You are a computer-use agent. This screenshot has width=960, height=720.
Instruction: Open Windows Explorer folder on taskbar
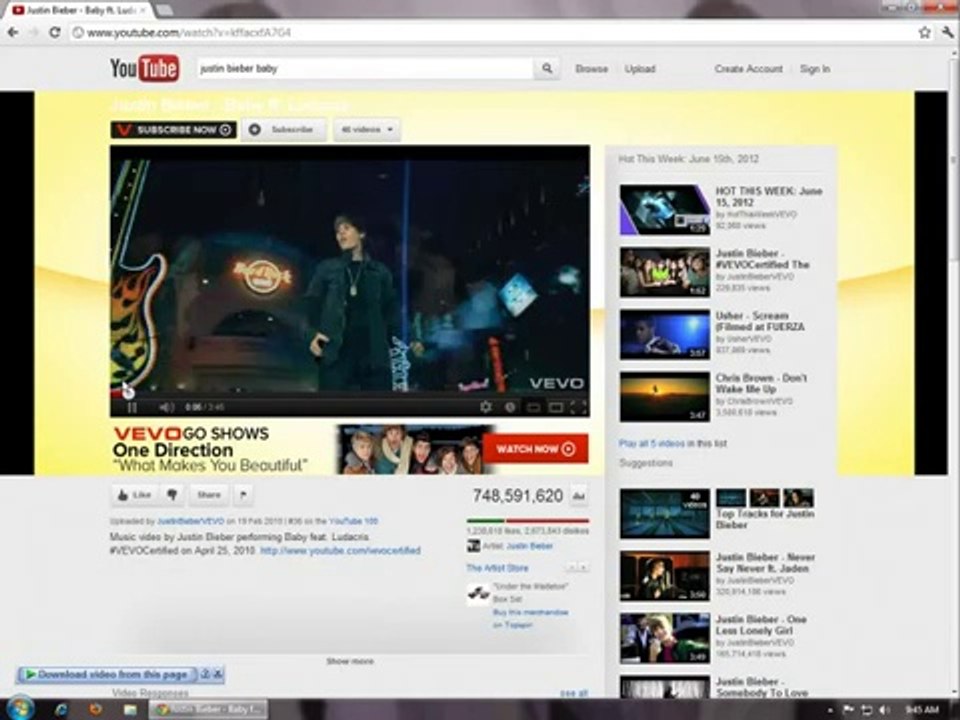(x=130, y=710)
